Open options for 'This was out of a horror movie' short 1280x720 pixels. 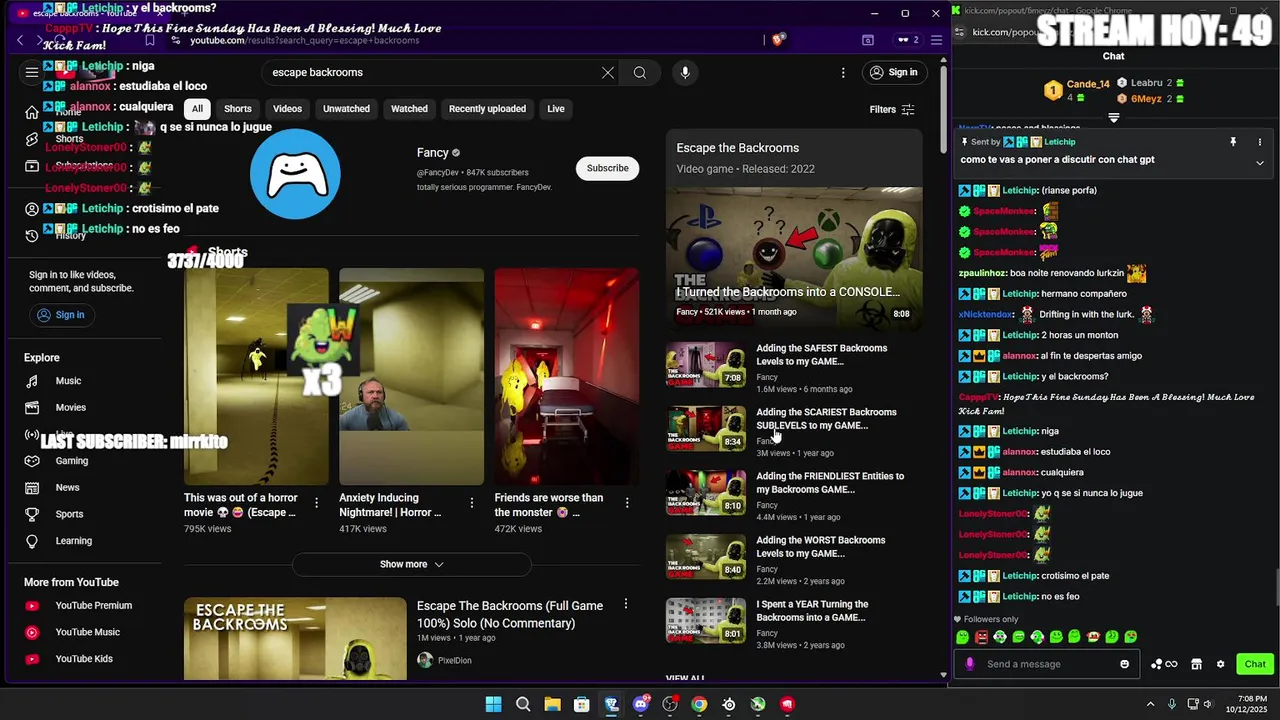click(316, 502)
